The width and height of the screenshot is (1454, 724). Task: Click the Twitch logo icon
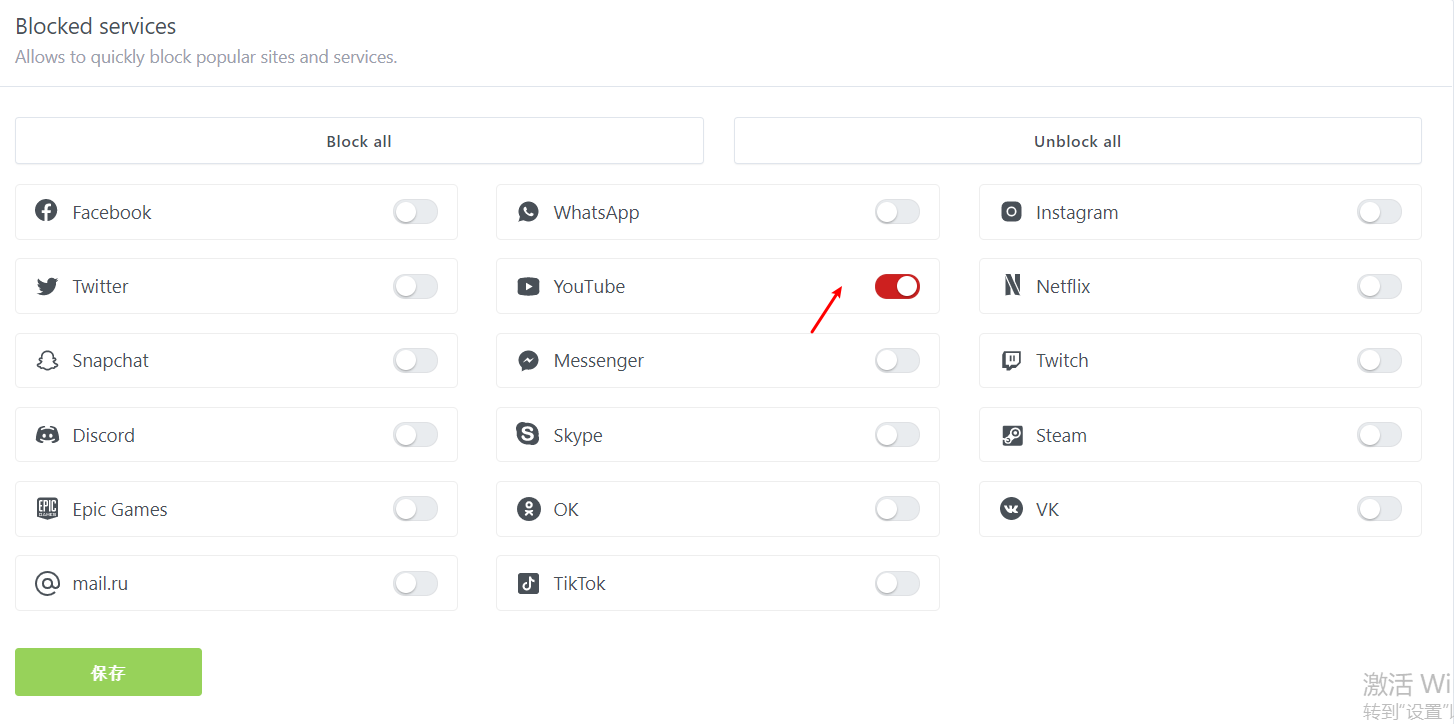coord(1012,361)
